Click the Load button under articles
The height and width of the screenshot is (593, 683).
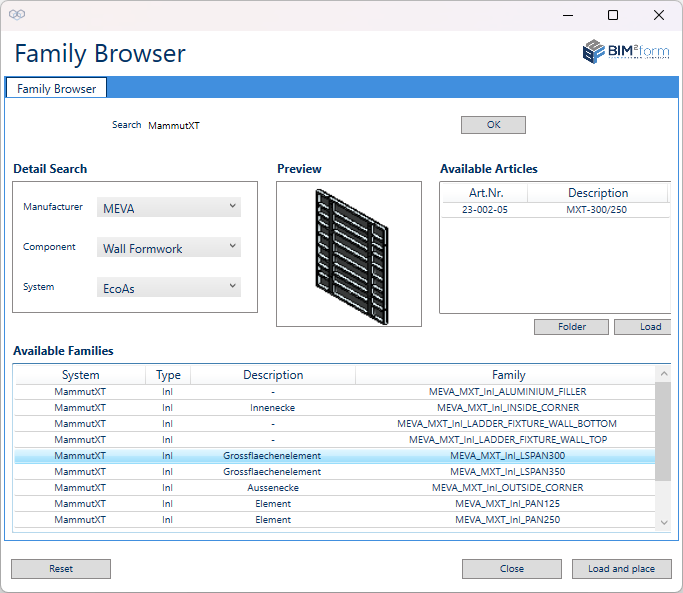click(643, 327)
